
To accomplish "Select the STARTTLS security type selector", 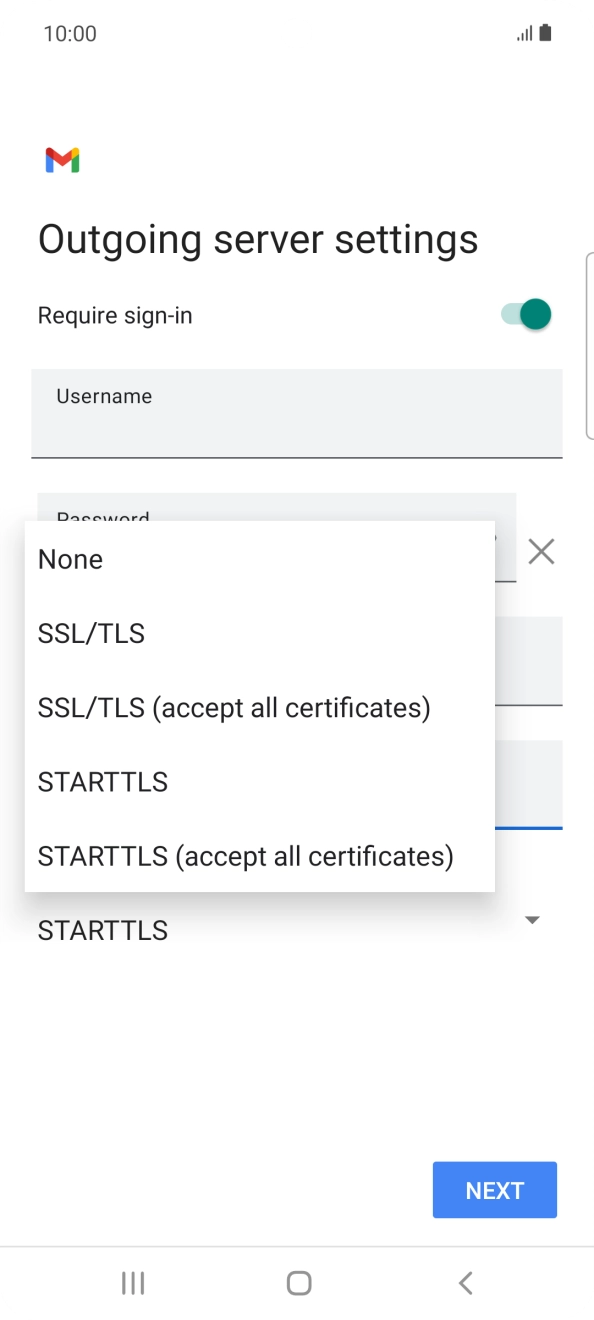I will 290,930.
